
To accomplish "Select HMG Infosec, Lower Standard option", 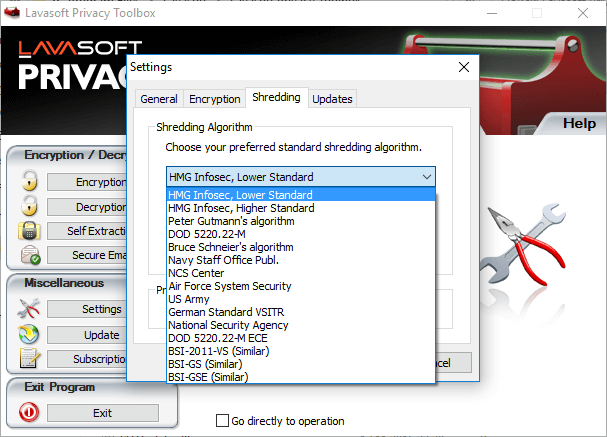I will pos(301,195).
